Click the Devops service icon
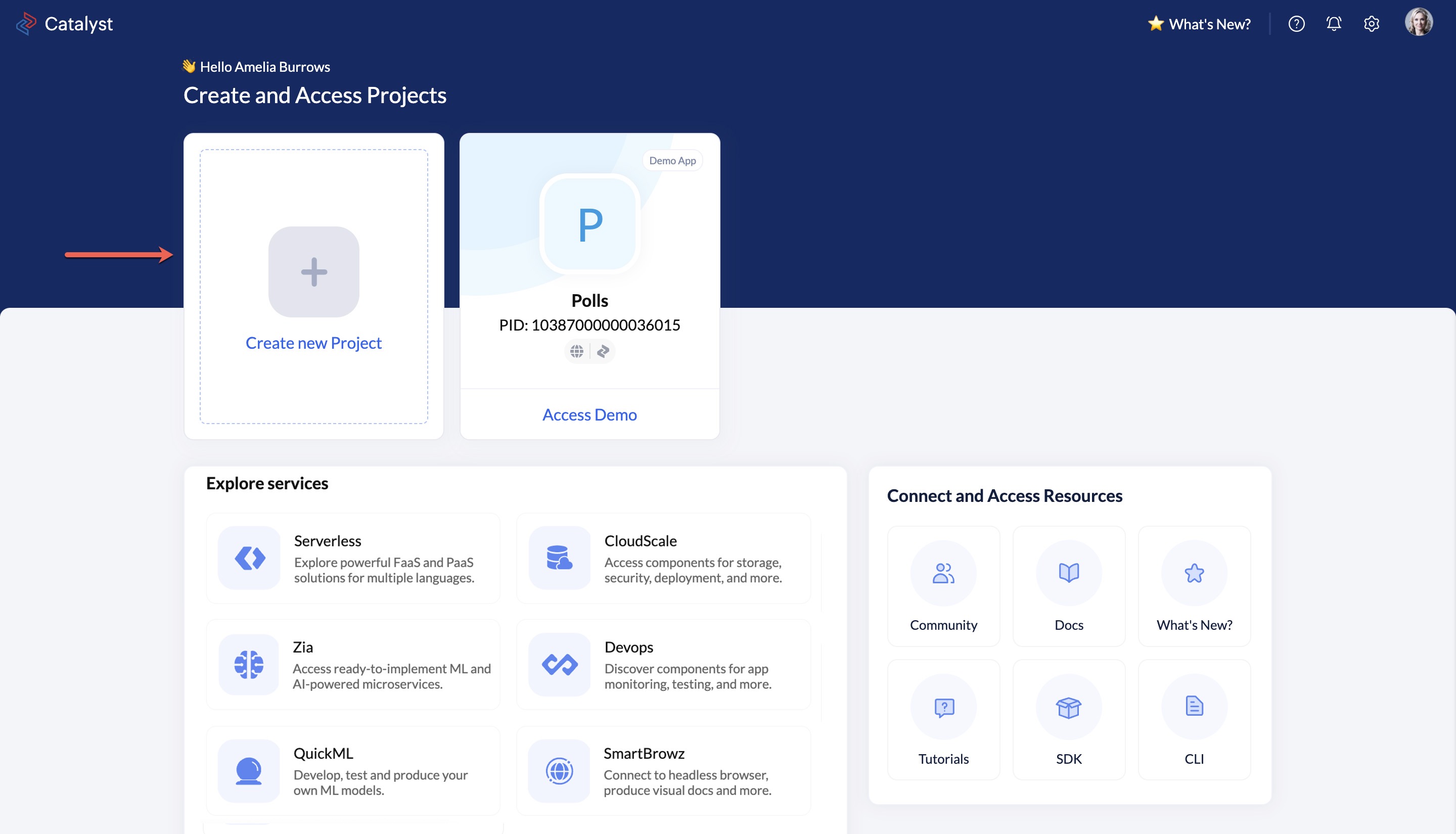Image resolution: width=1456 pixels, height=834 pixels. pyautogui.click(x=558, y=665)
